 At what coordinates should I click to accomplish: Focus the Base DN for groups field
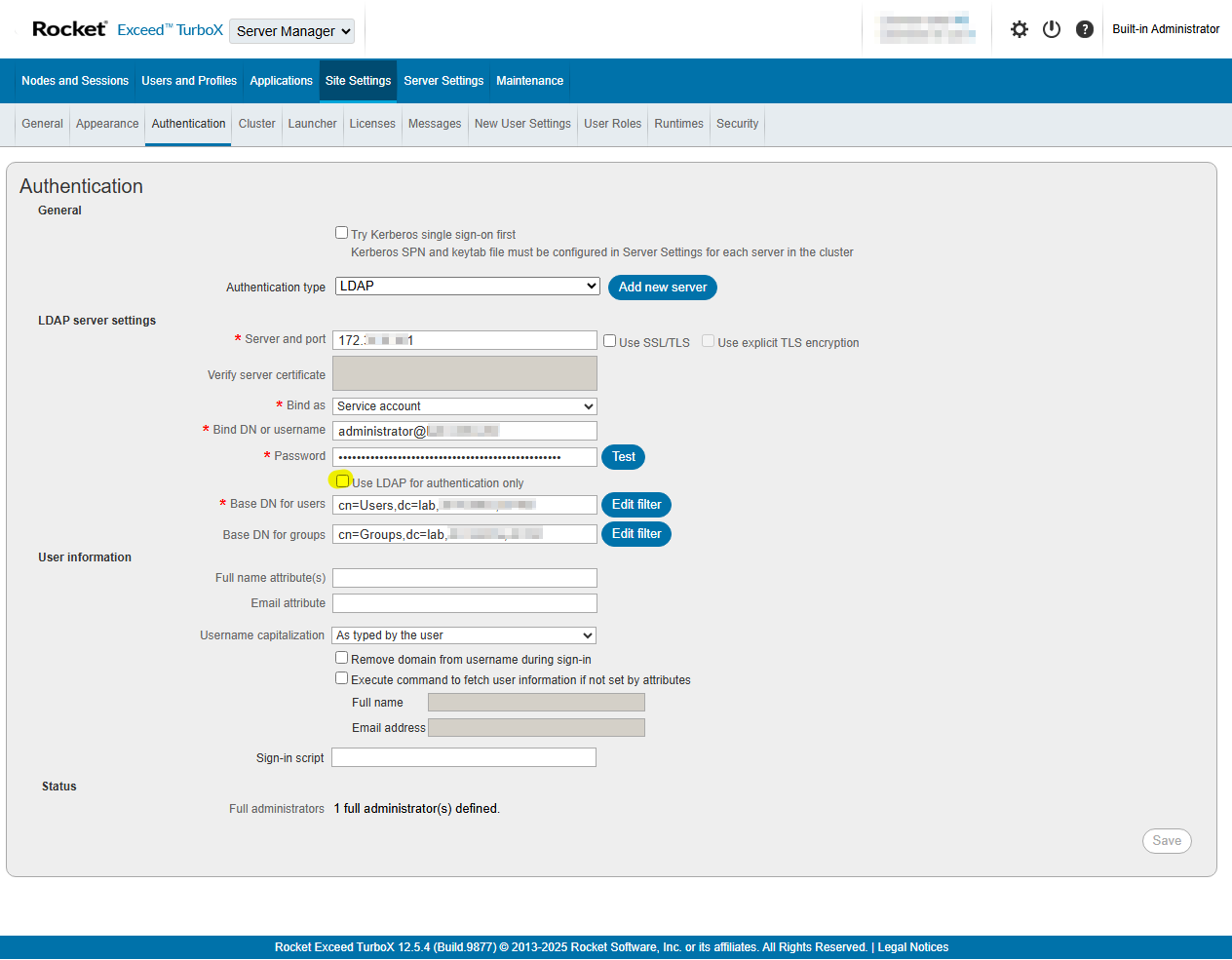coord(465,534)
